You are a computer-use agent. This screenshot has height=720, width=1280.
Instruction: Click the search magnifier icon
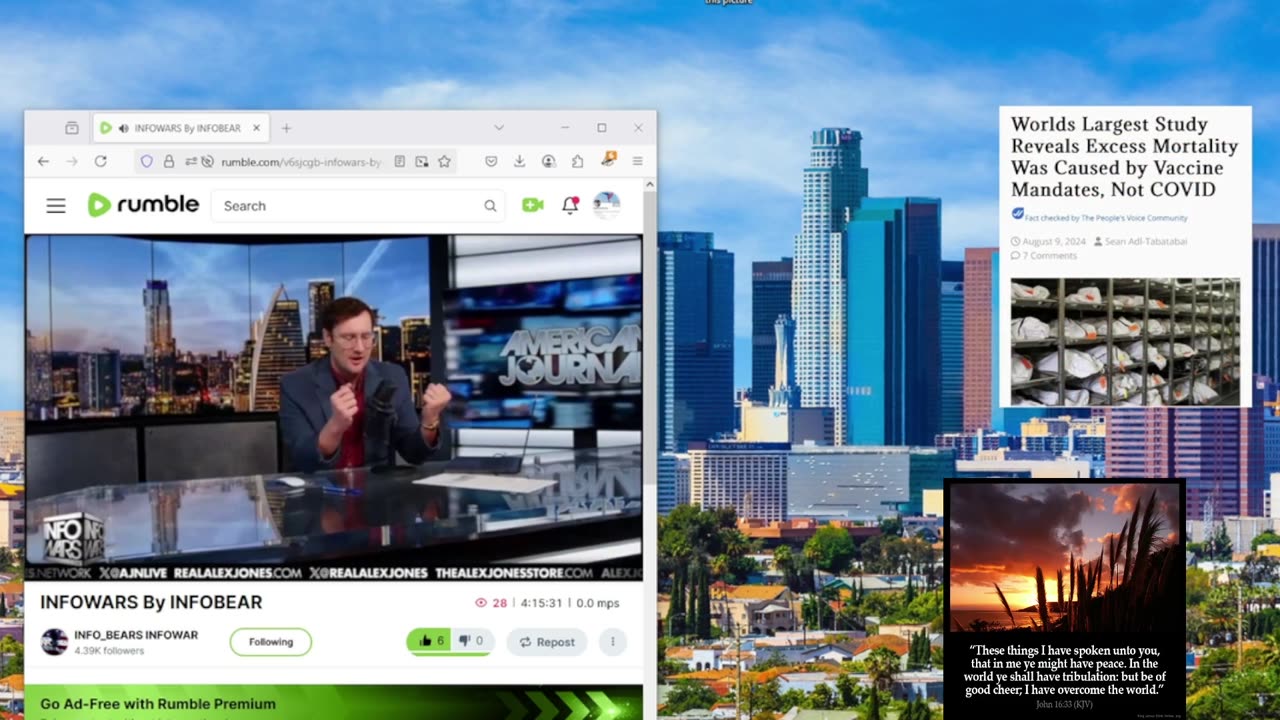tap(490, 206)
